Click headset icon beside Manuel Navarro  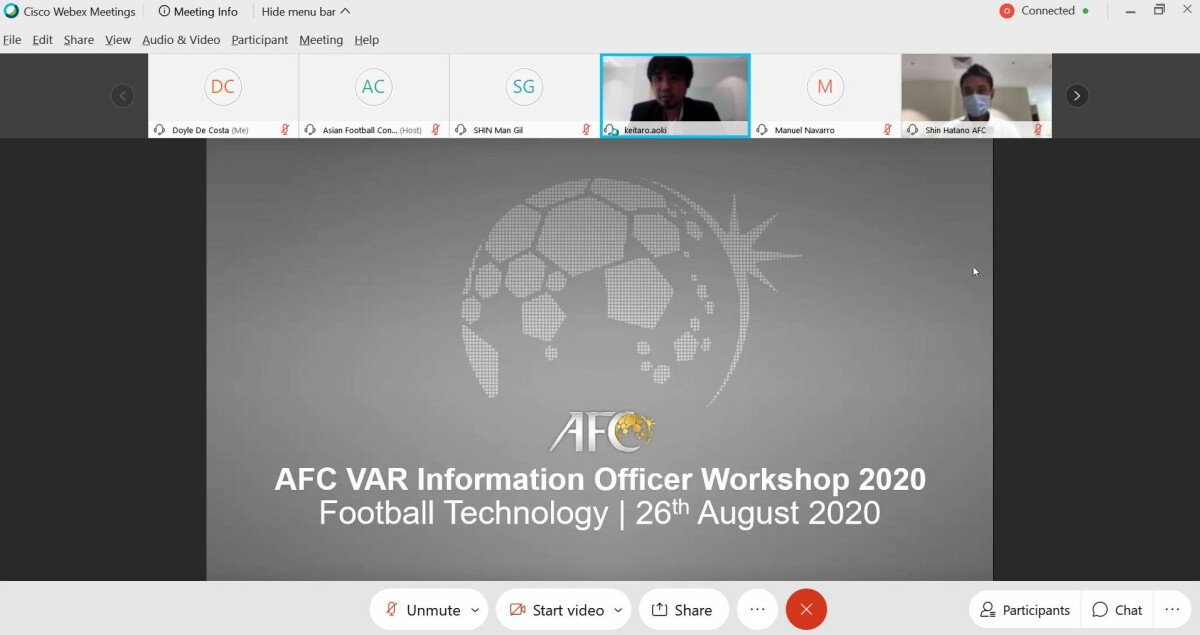(762, 130)
